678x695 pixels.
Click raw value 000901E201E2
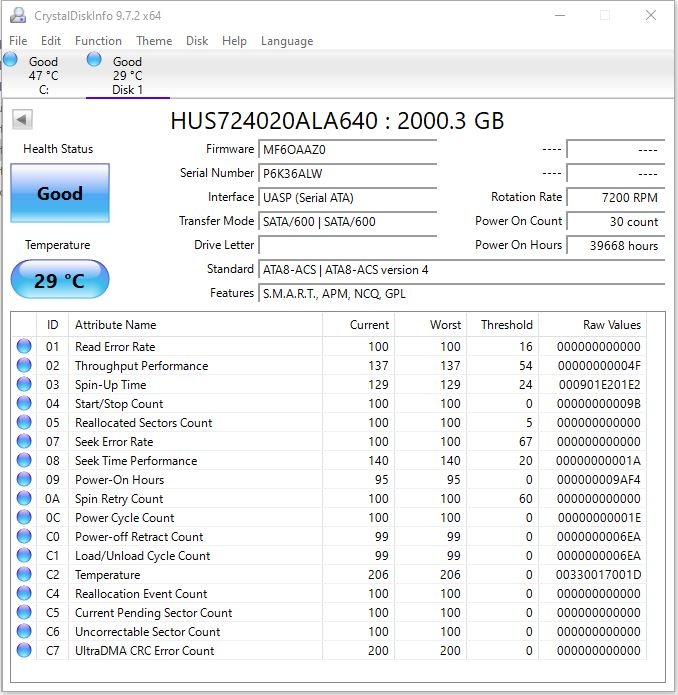[600, 385]
